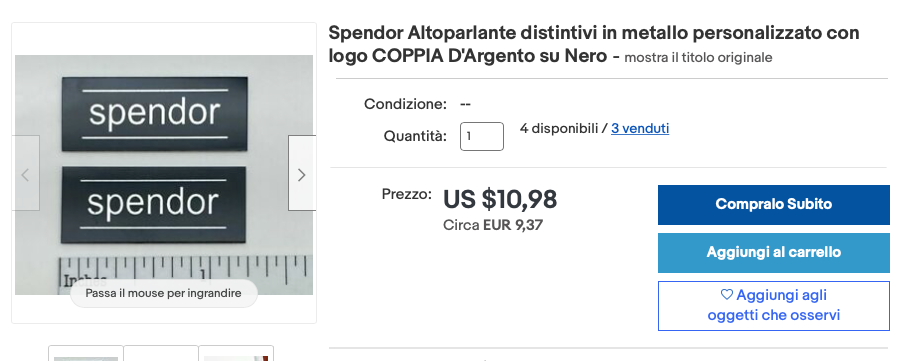Click the '4 disponibili' availability text
The image size is (897, 361).
[559, 129]
